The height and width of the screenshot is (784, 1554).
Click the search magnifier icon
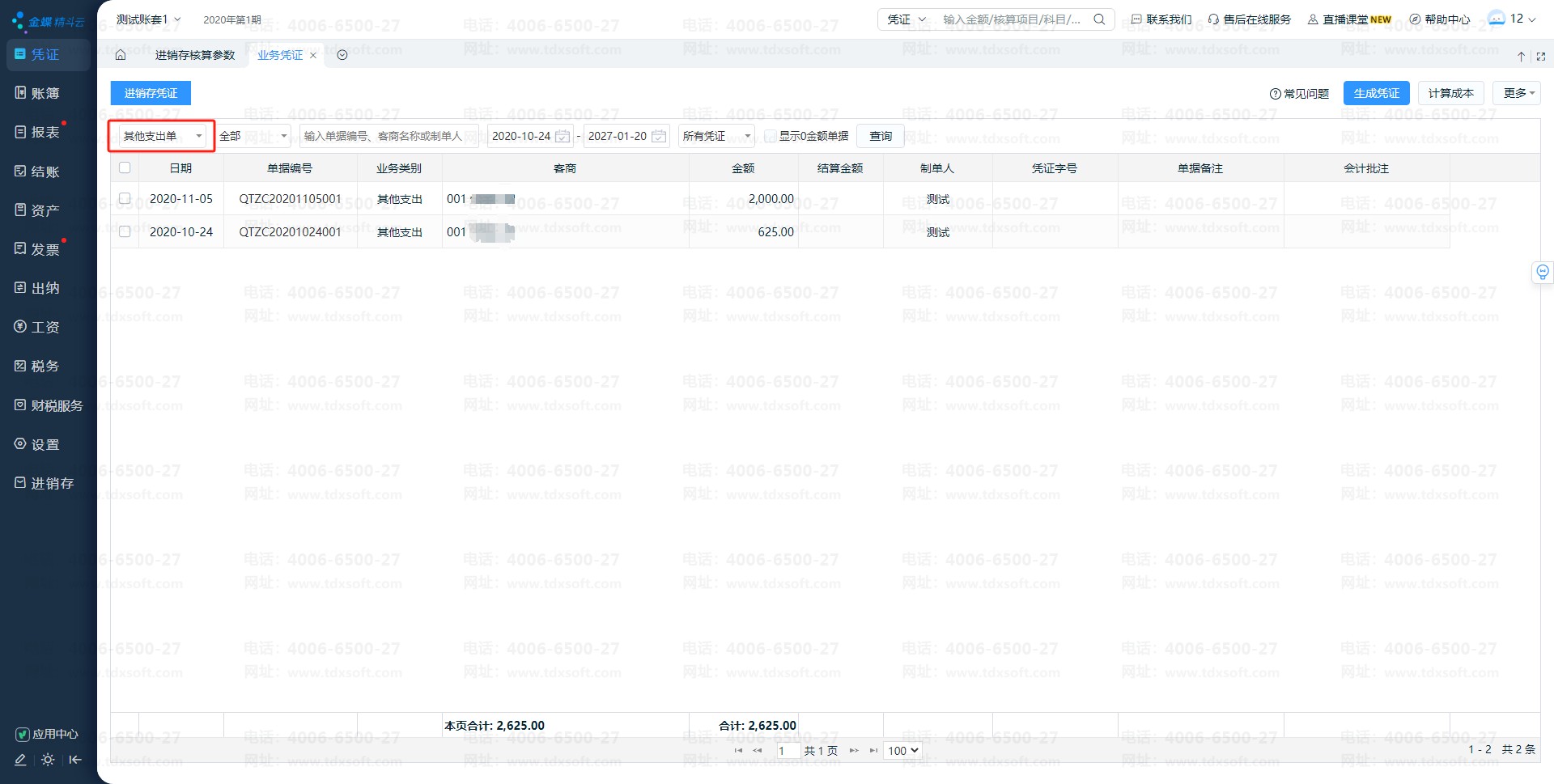pos(1099,19)
